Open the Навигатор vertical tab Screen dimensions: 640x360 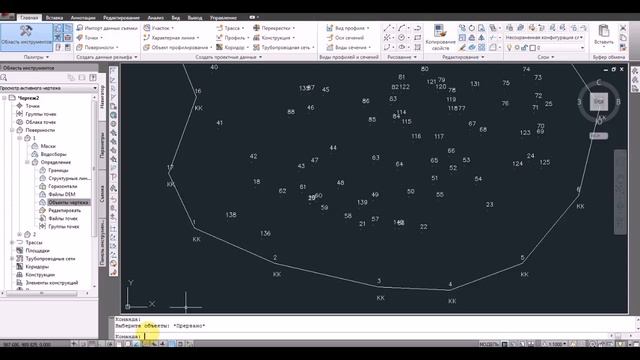[x=102, y=97]
